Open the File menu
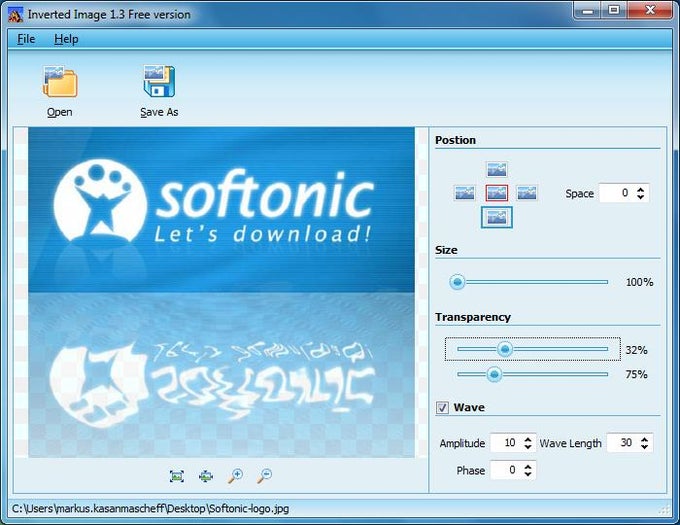The width and height of the screenshot is (680, 525). pyautogui.click(x=26, y=39)
